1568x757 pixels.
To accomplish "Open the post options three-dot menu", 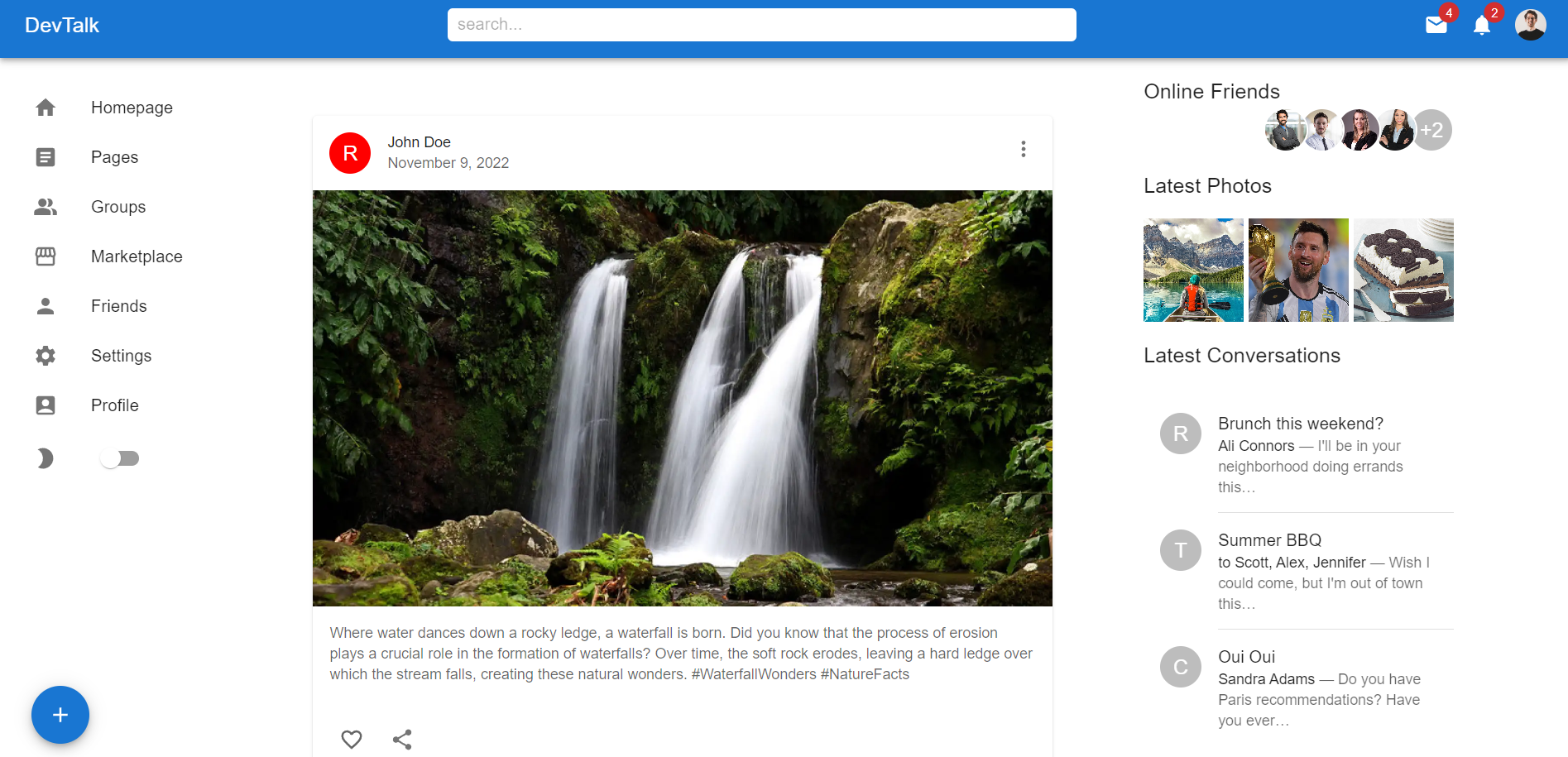I will [x=1023, y=149].
